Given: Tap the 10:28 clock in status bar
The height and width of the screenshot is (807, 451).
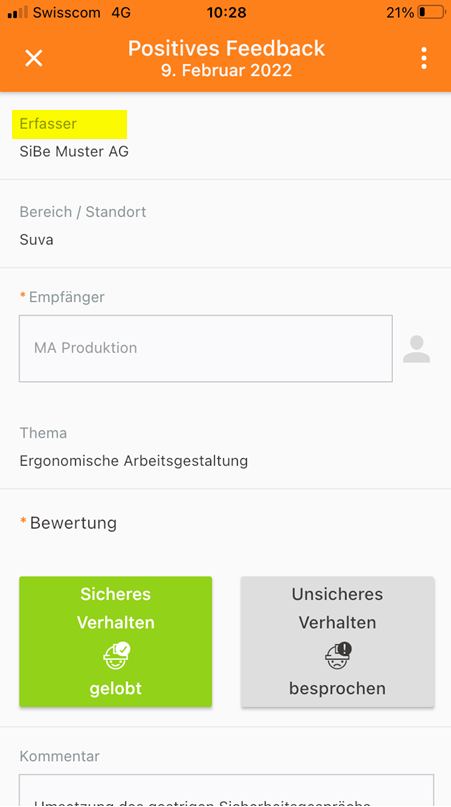Looking at the screenshot, I should coord(227,12).
